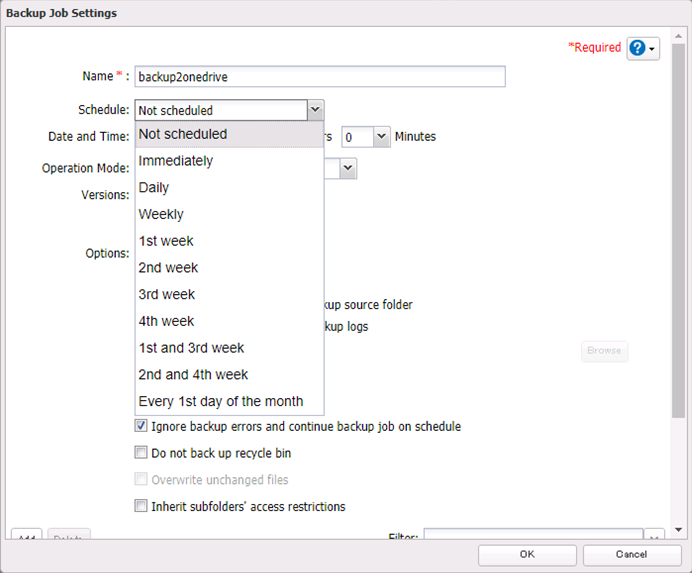Expand the Operation Mode dropdown arrow
Screen dimensions: 692x573
point(348,168)
